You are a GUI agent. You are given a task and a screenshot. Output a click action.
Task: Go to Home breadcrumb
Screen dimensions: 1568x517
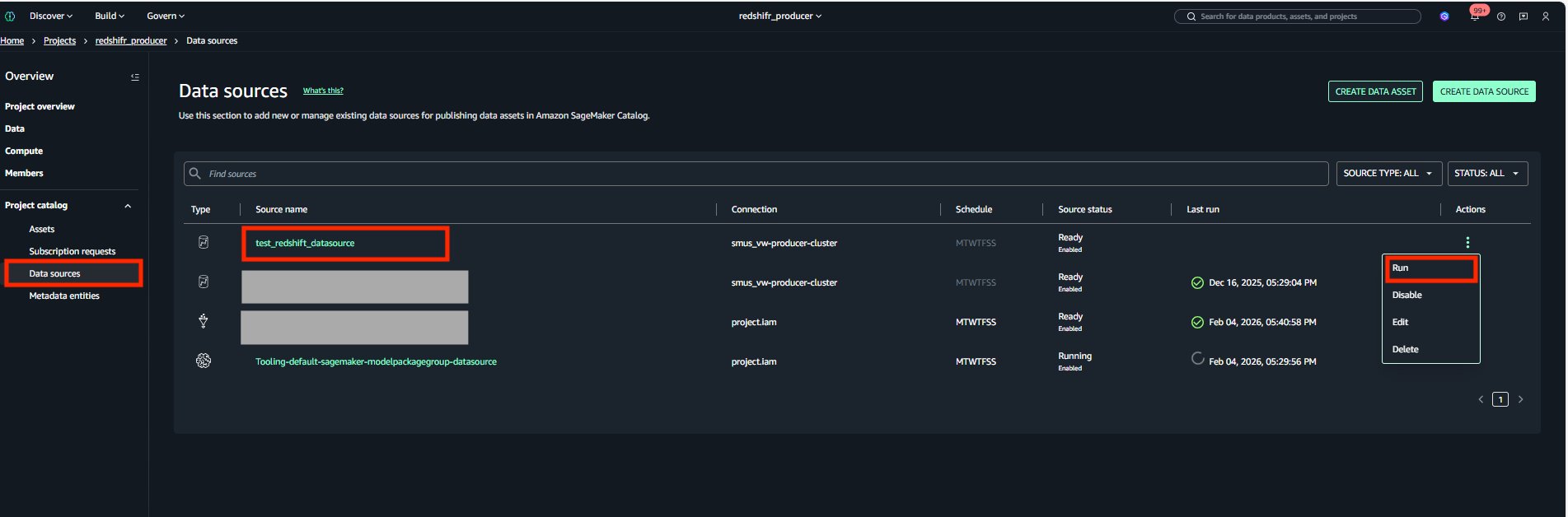coord(12,40)
